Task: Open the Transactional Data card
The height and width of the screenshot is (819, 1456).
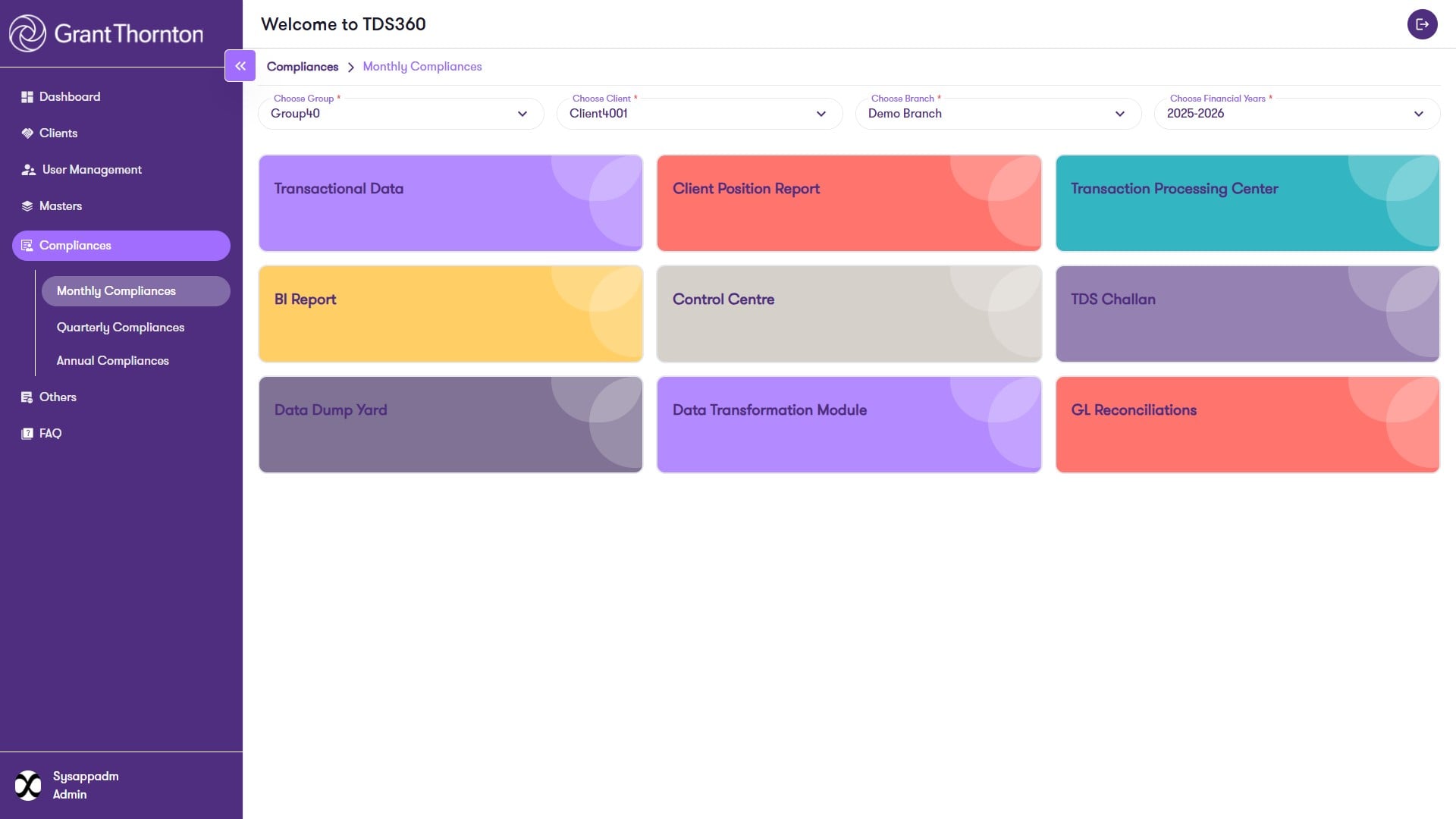Action: 450,203
